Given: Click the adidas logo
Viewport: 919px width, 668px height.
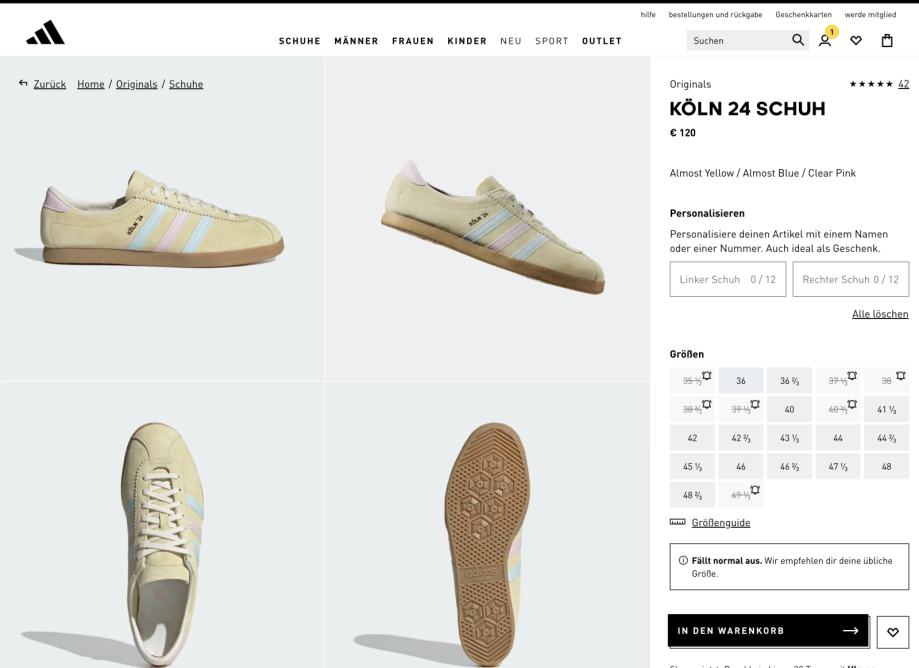Looking at the screenshot, I should tap(45, 33).
